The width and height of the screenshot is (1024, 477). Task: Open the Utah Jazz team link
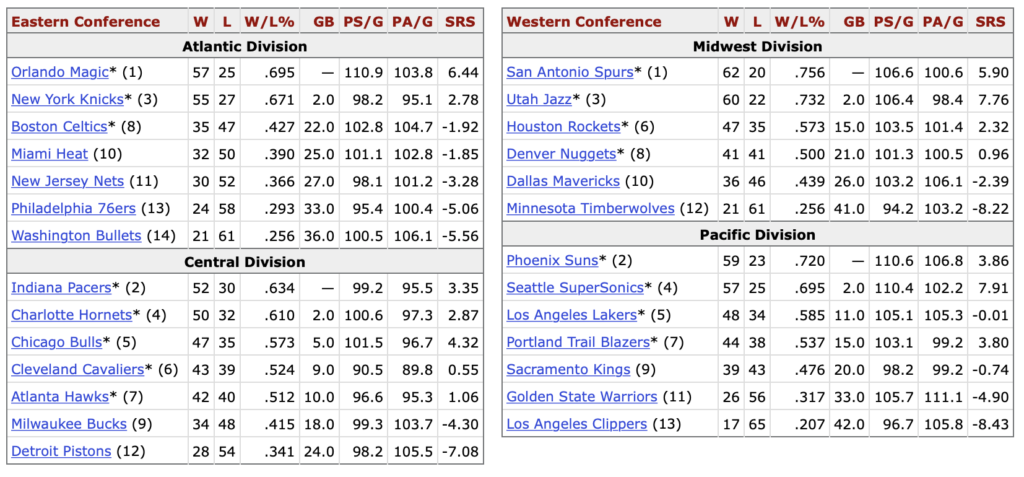coord(539,99)
